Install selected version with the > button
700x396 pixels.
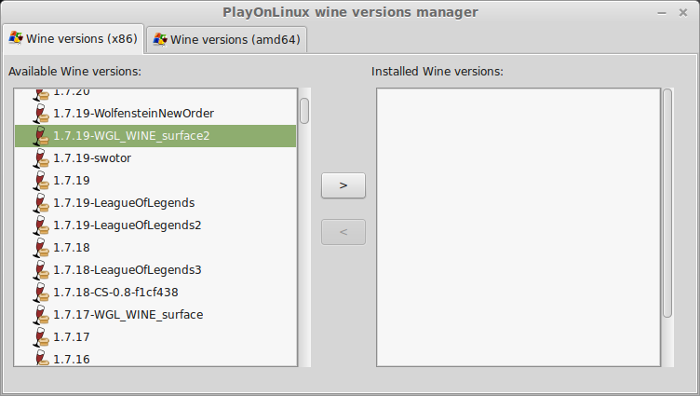[x=343, y=185]
